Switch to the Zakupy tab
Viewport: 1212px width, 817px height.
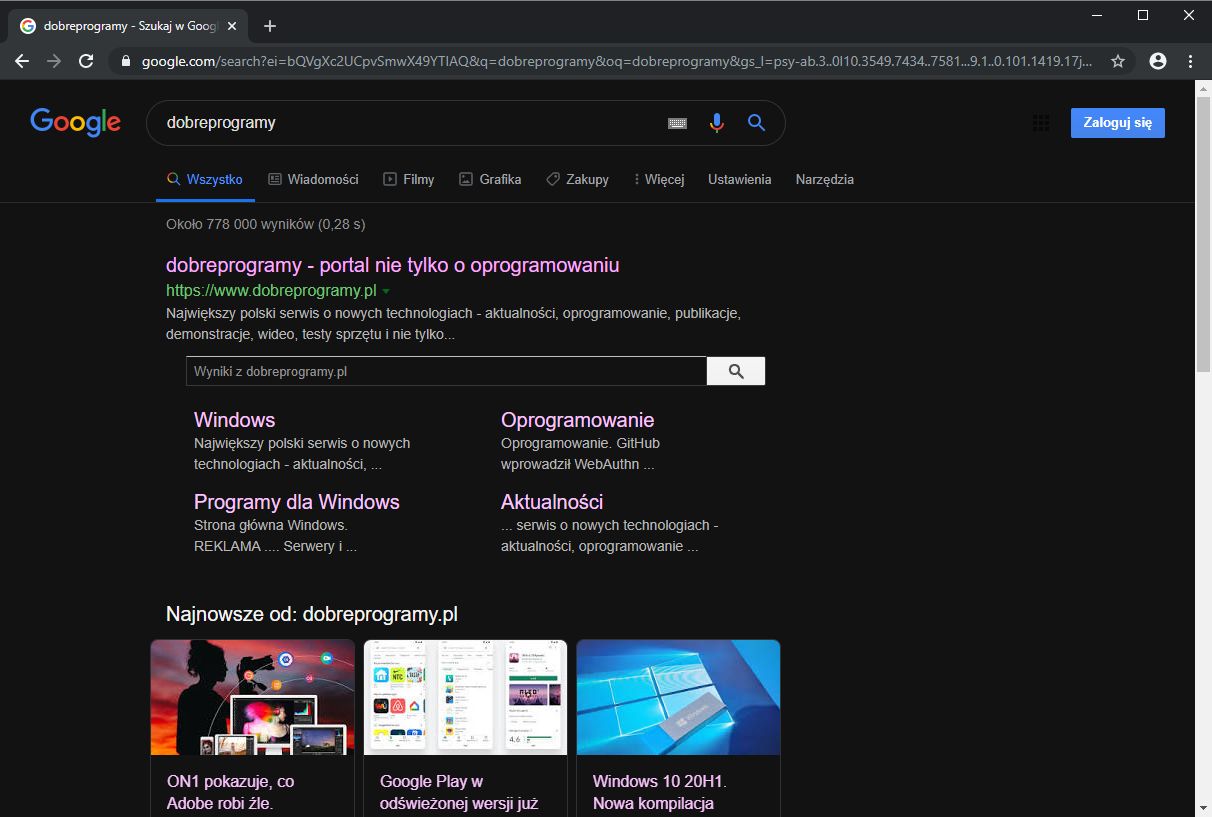click(577, 179)
